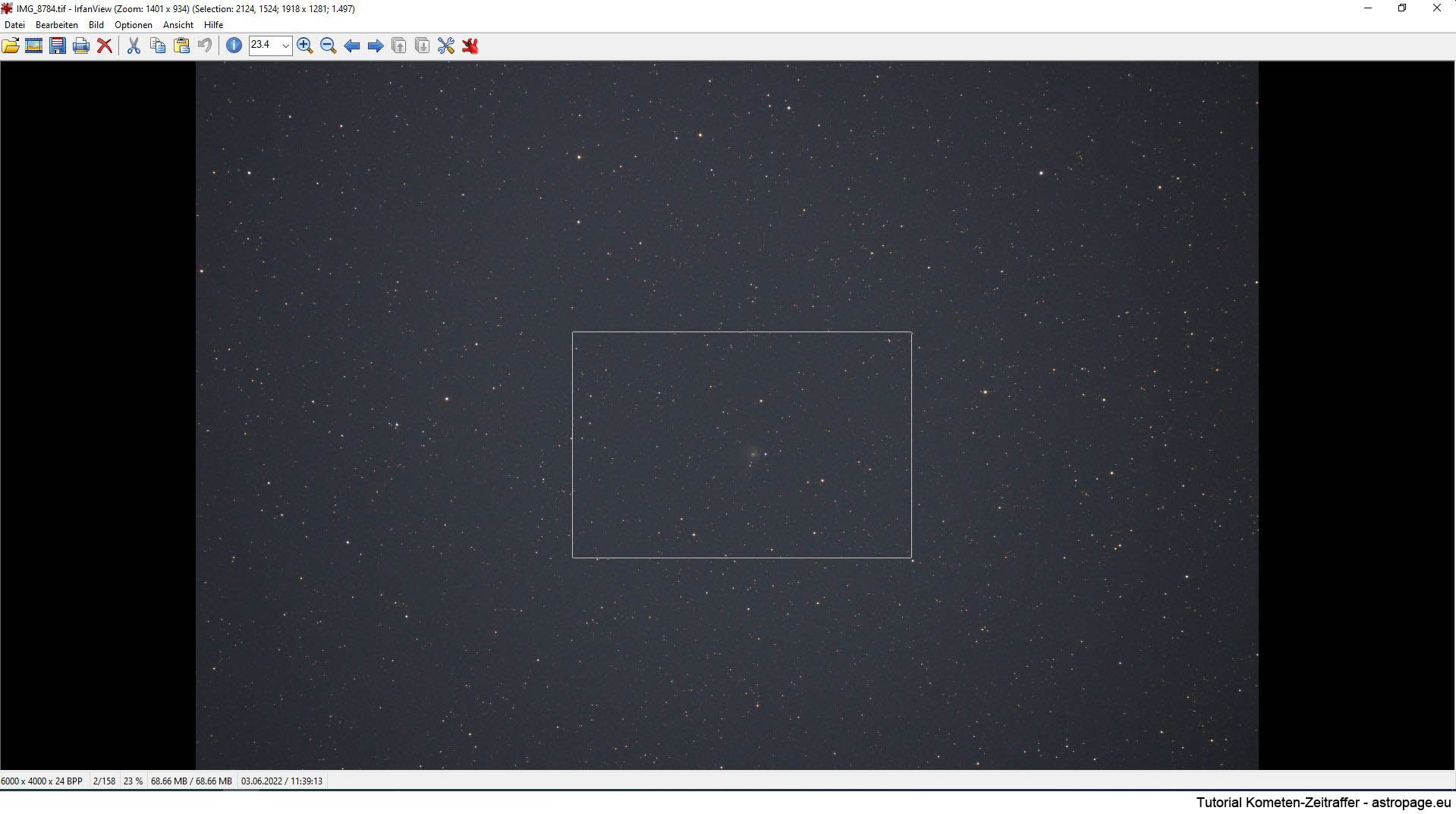Click the 2/158 image index in status bar
The image size is (1456, 814).
point(104,781)
